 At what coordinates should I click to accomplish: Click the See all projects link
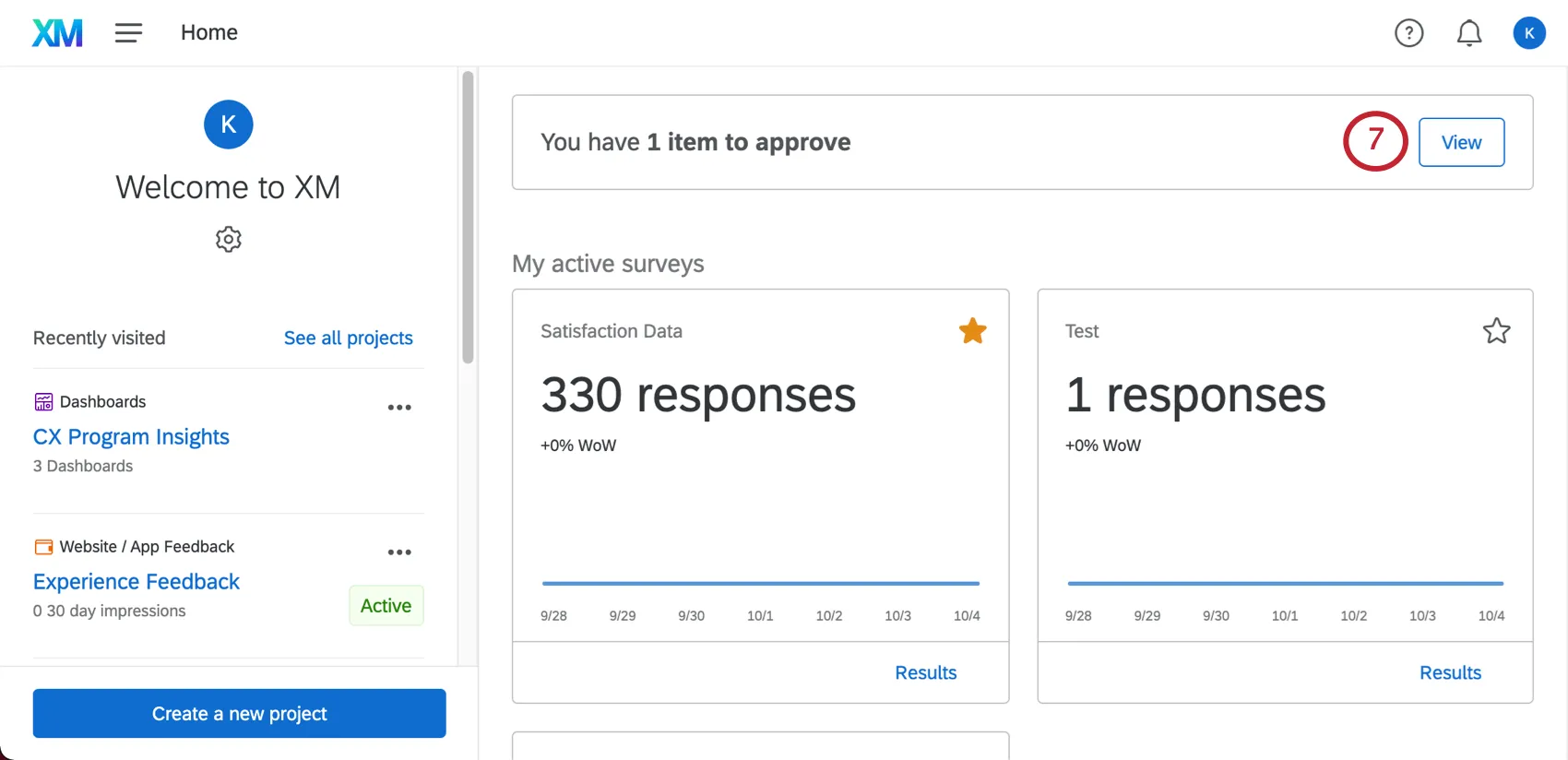pos(348,338)
